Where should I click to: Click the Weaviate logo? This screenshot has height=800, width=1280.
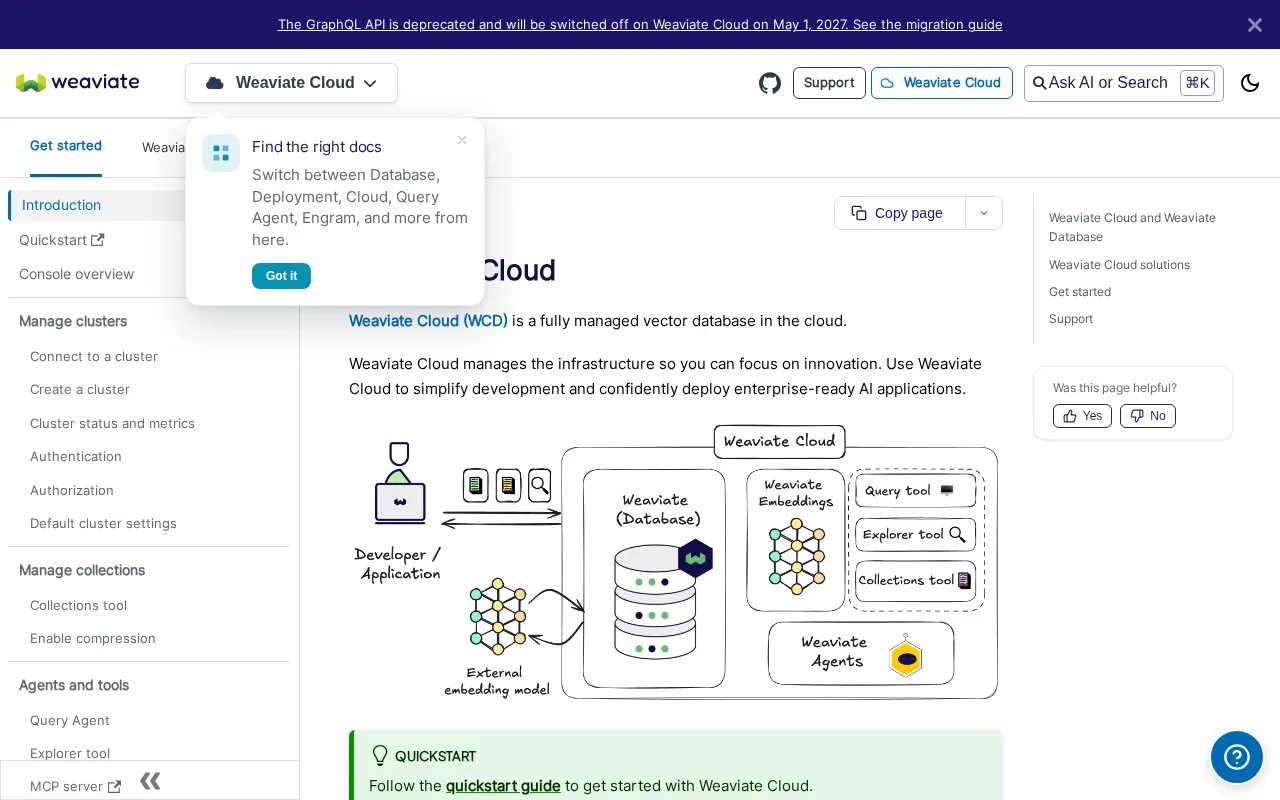[78, 82]
